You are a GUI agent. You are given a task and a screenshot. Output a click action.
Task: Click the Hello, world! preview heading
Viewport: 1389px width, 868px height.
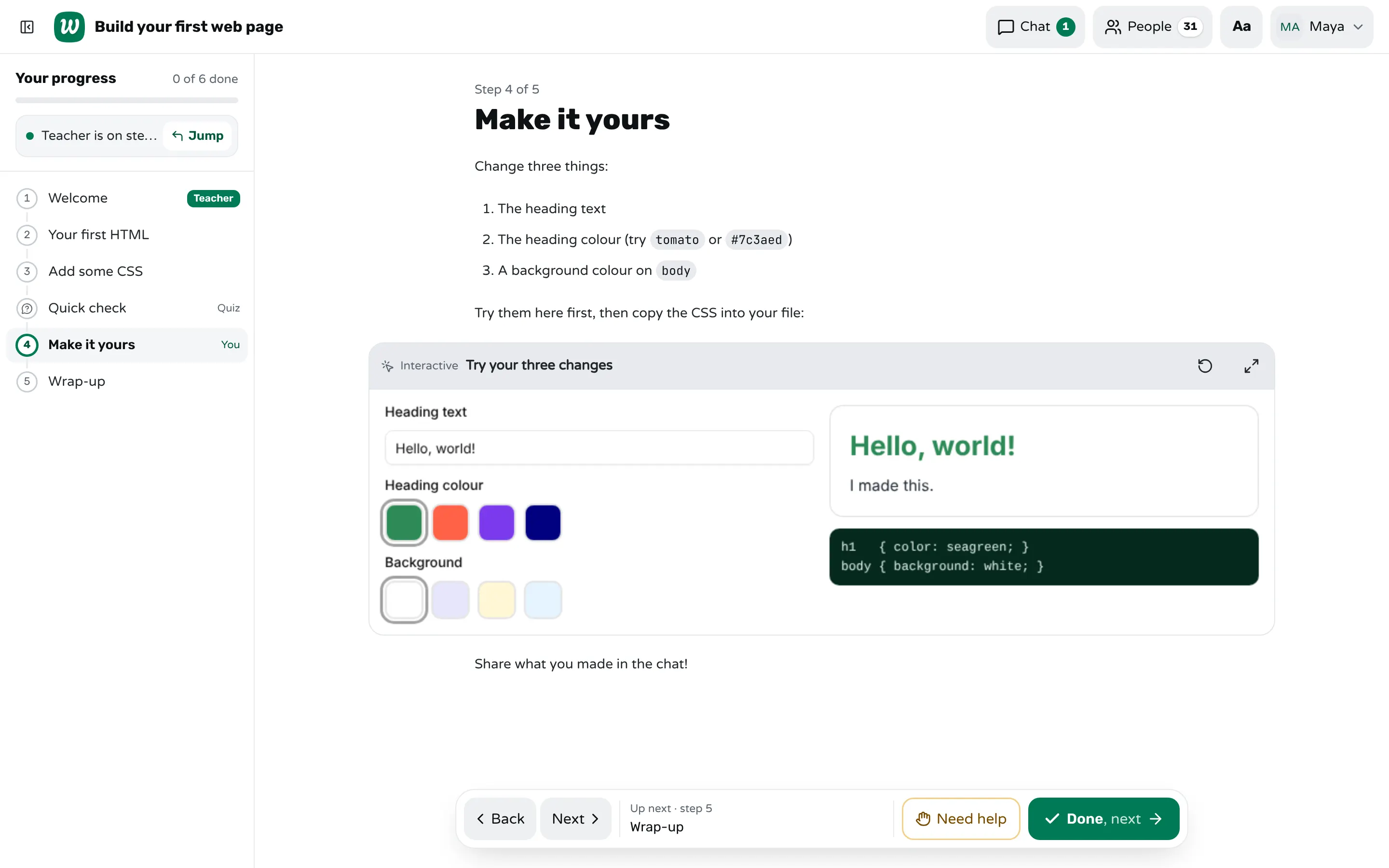coord(932,446)
